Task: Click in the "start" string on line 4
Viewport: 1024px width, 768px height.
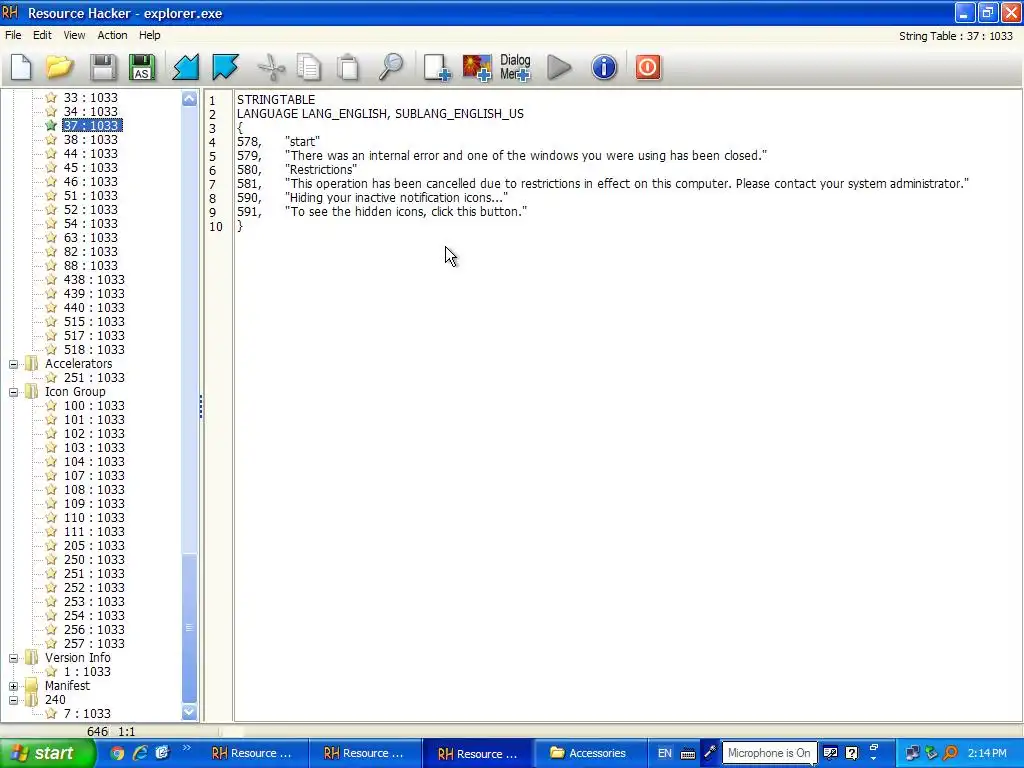Action: click(x=302, y=142)
